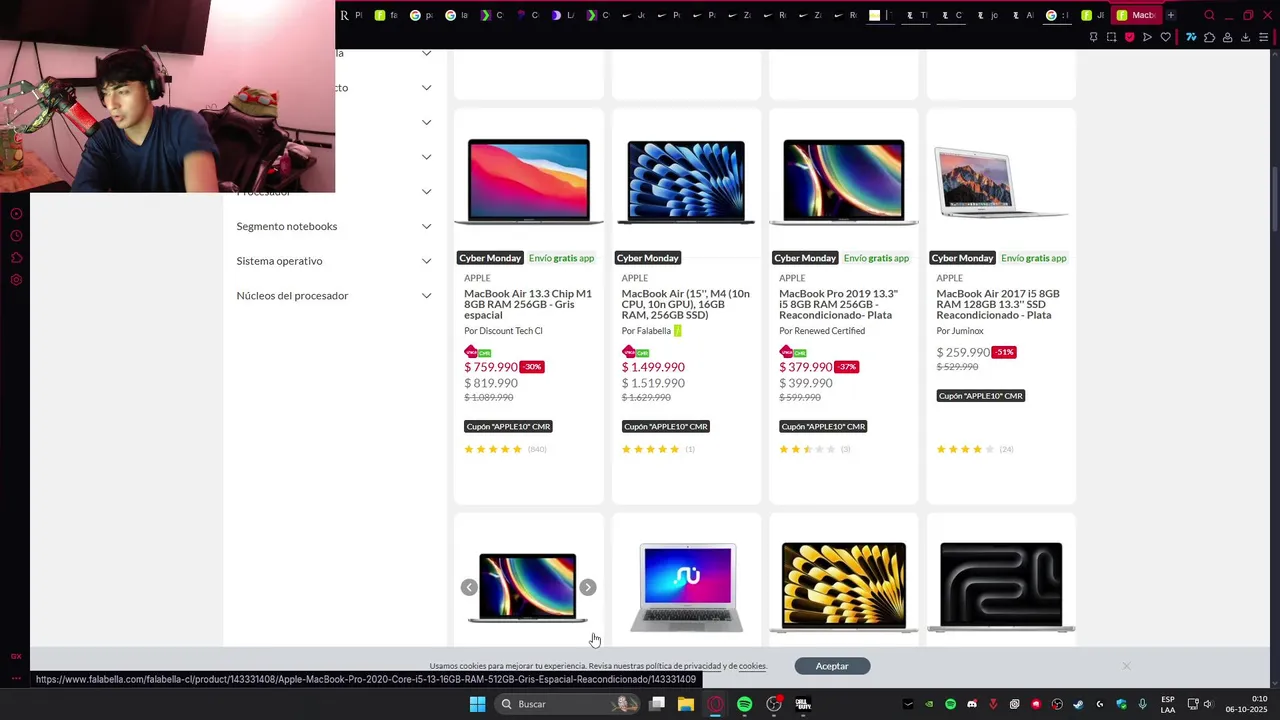Click MacBook Air M1 840 reviews rating
Viewport: 1280px width, 720px height.
click(x=505, y=449)
